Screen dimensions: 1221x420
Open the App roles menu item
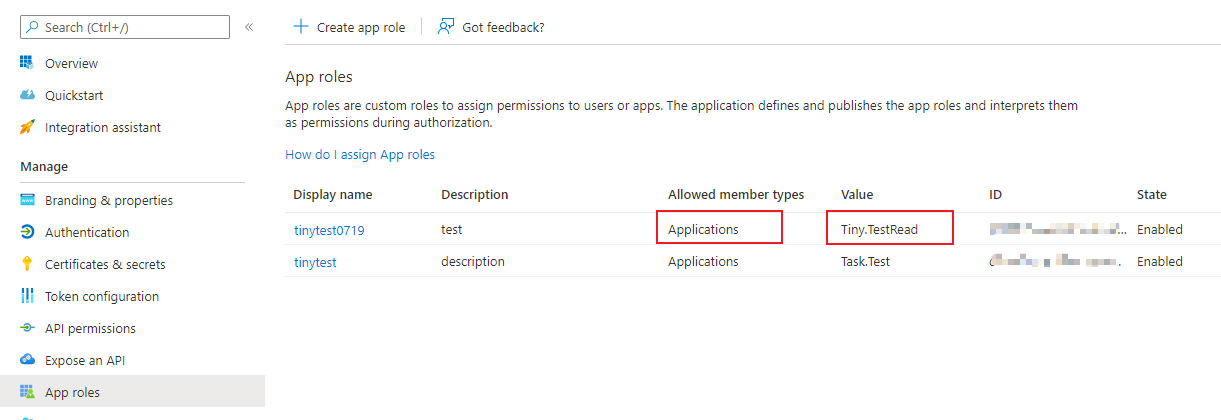132,392
